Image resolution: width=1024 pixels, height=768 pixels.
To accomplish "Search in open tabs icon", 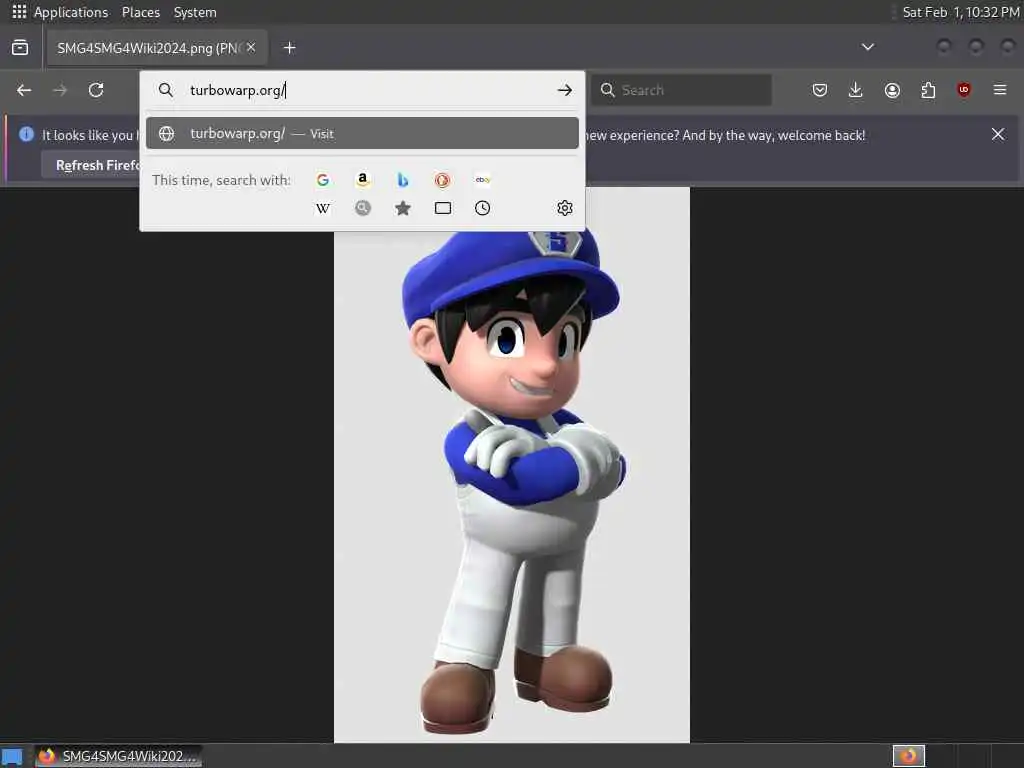I will pyautogui.click(x=443, y=208).
